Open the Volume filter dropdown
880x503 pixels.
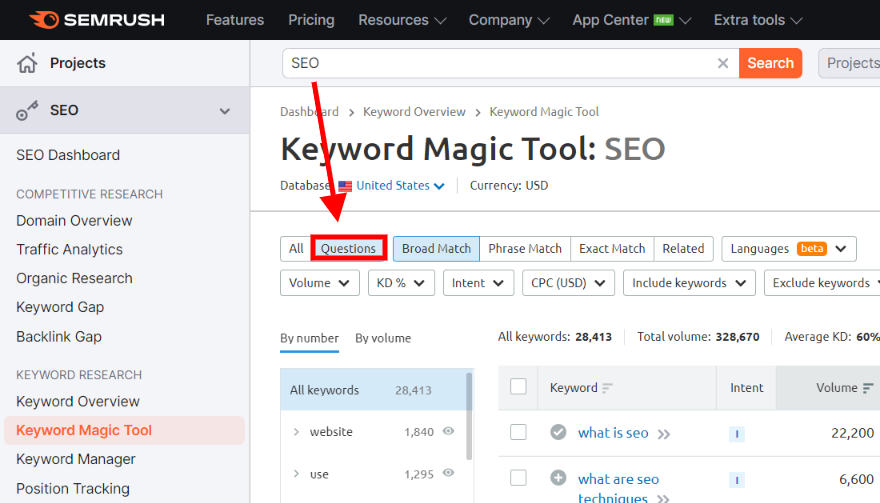(319, 283)
